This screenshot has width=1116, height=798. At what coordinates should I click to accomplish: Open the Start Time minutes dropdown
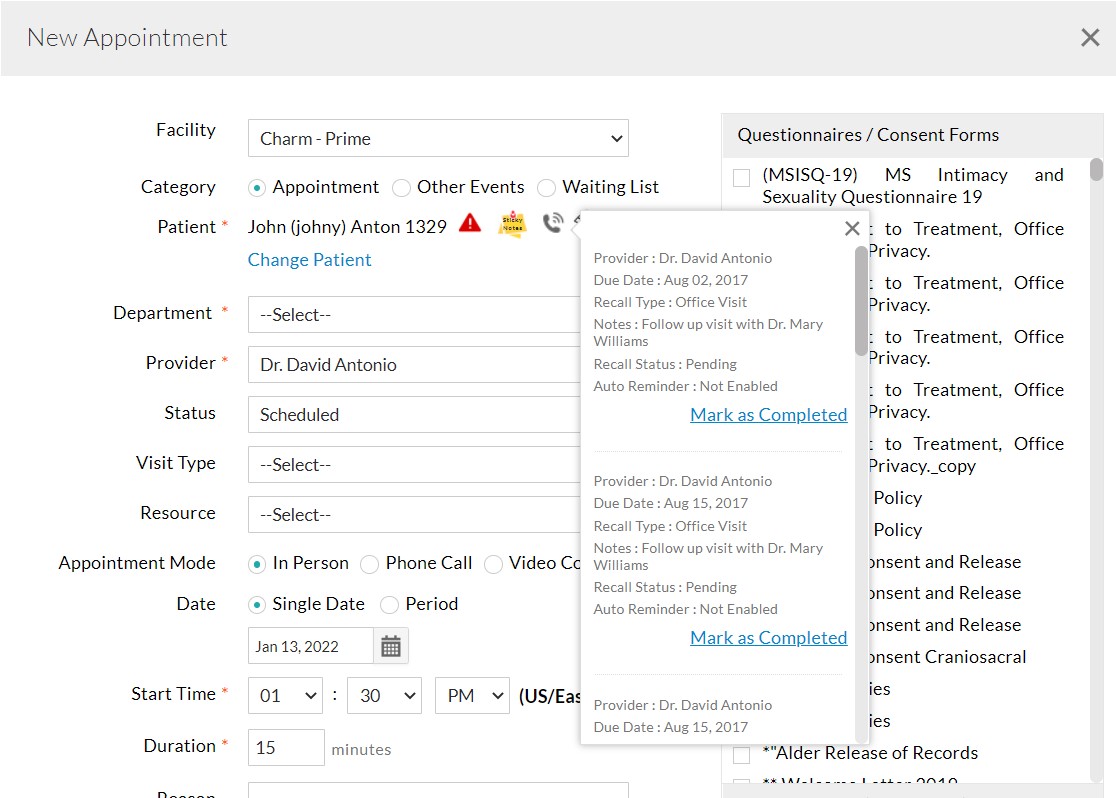(384, 696)
